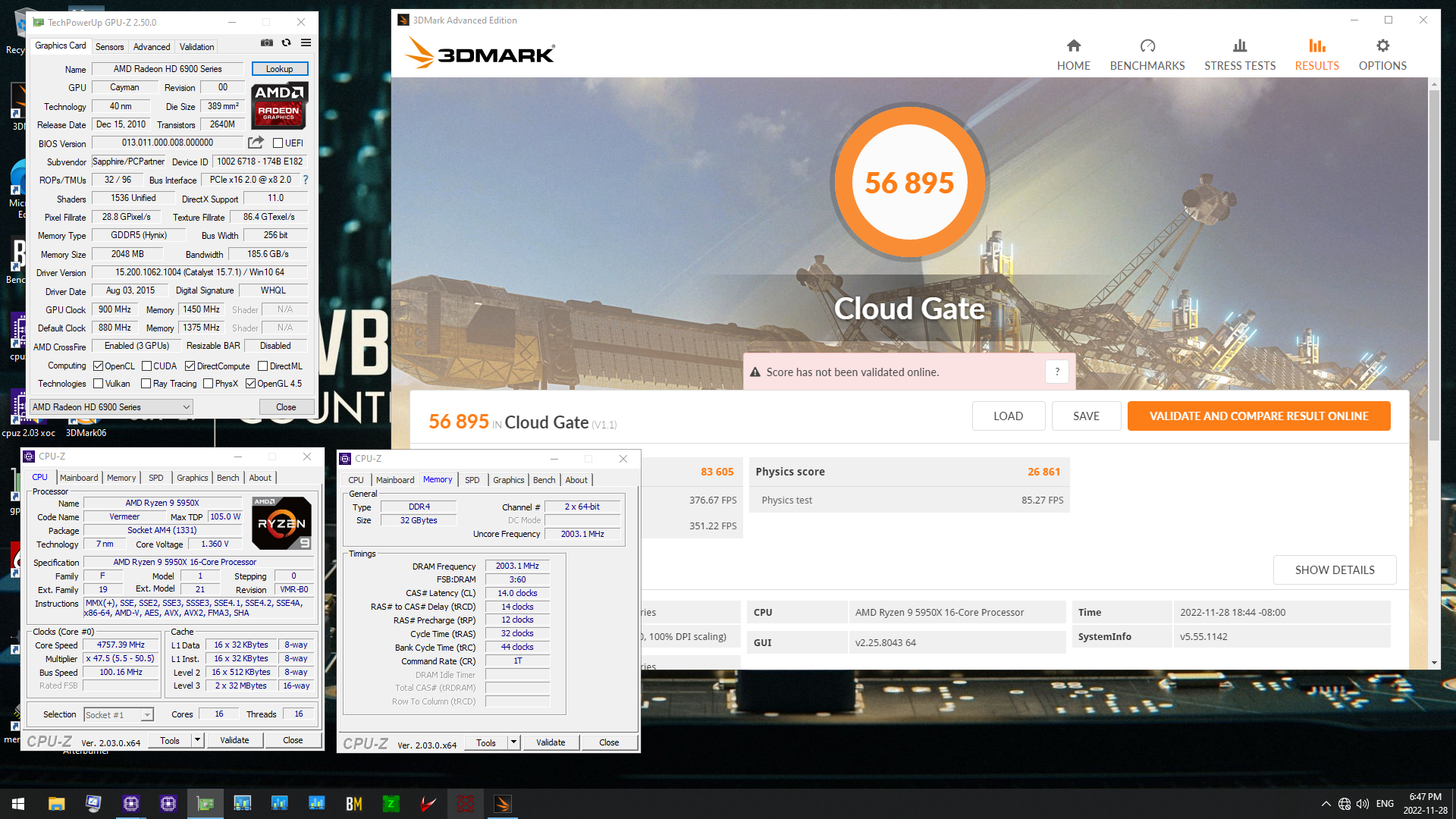Toggle the DirectML checkbox
Image resolution: width=1456 pixels, height=819 pixels.
click(262, 366)
